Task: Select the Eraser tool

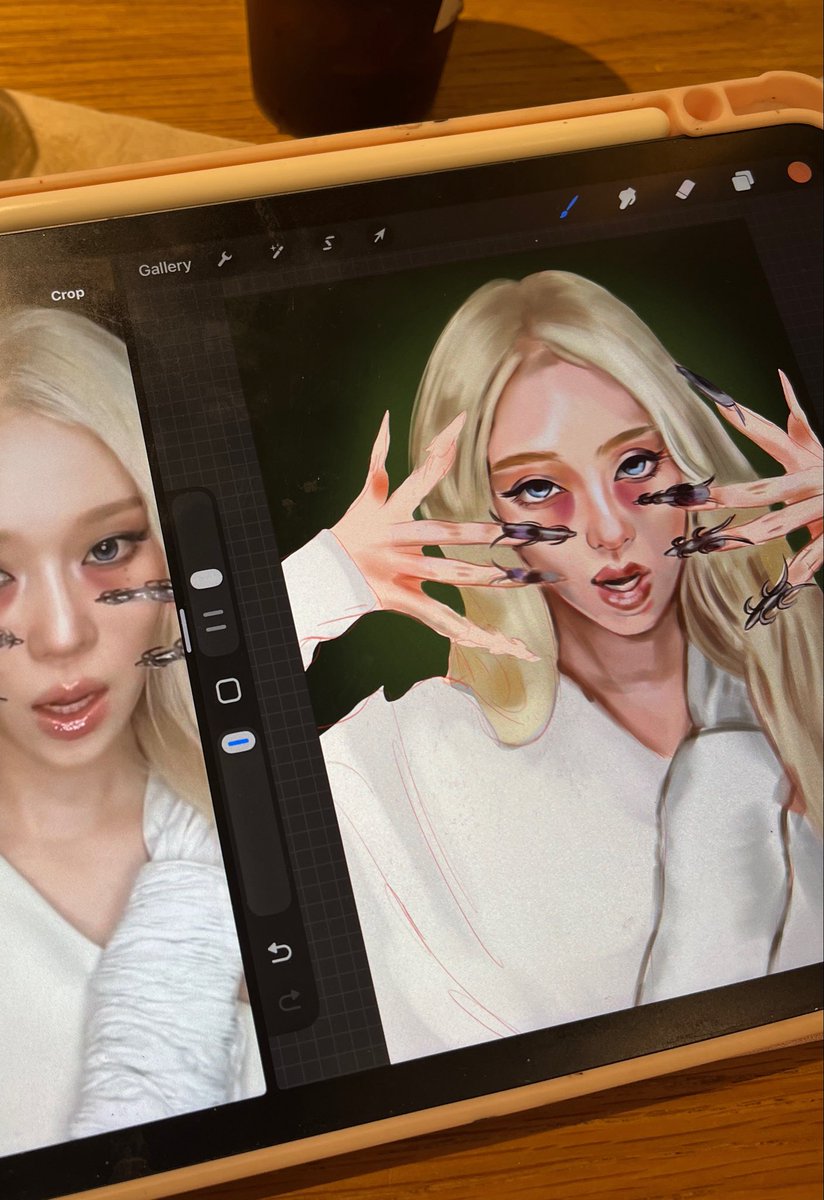Action: coord(685,189)
